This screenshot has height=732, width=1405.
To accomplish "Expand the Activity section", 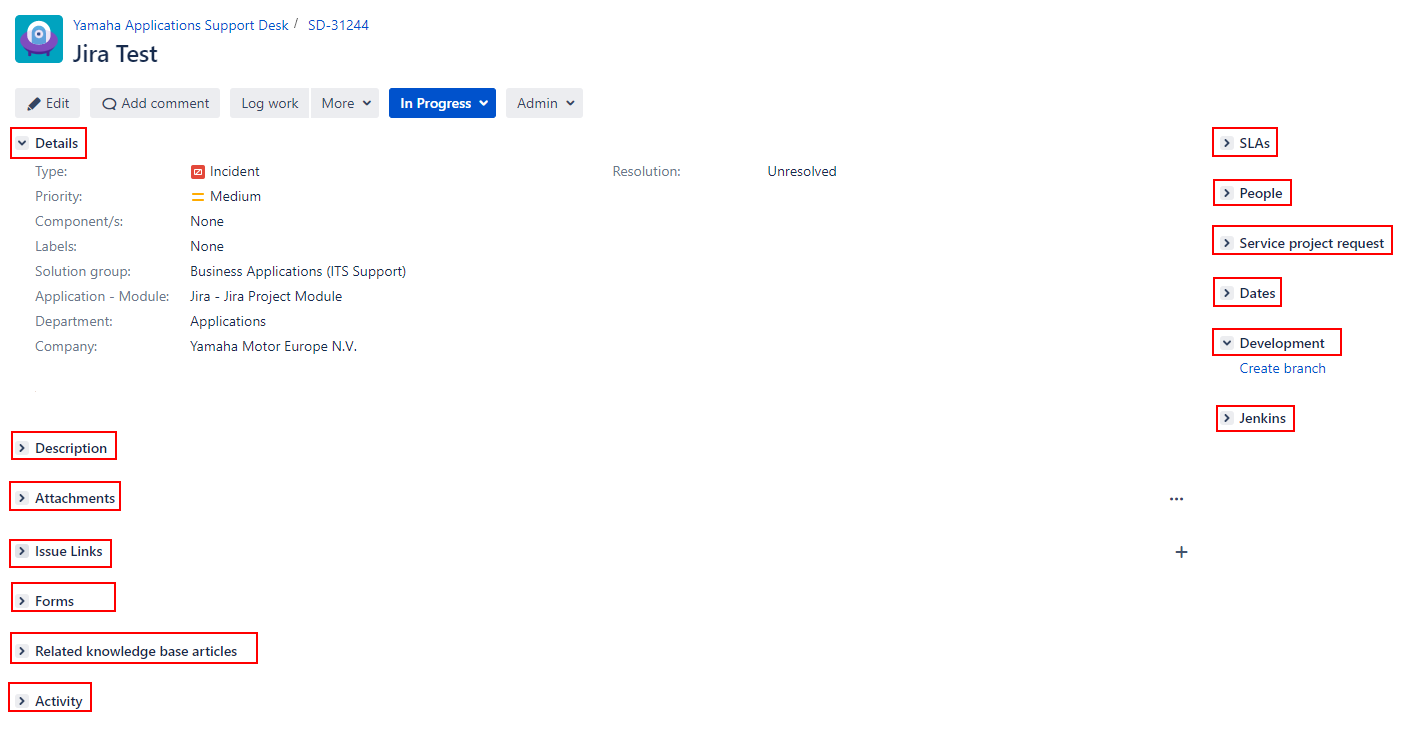I will (22, 701).
